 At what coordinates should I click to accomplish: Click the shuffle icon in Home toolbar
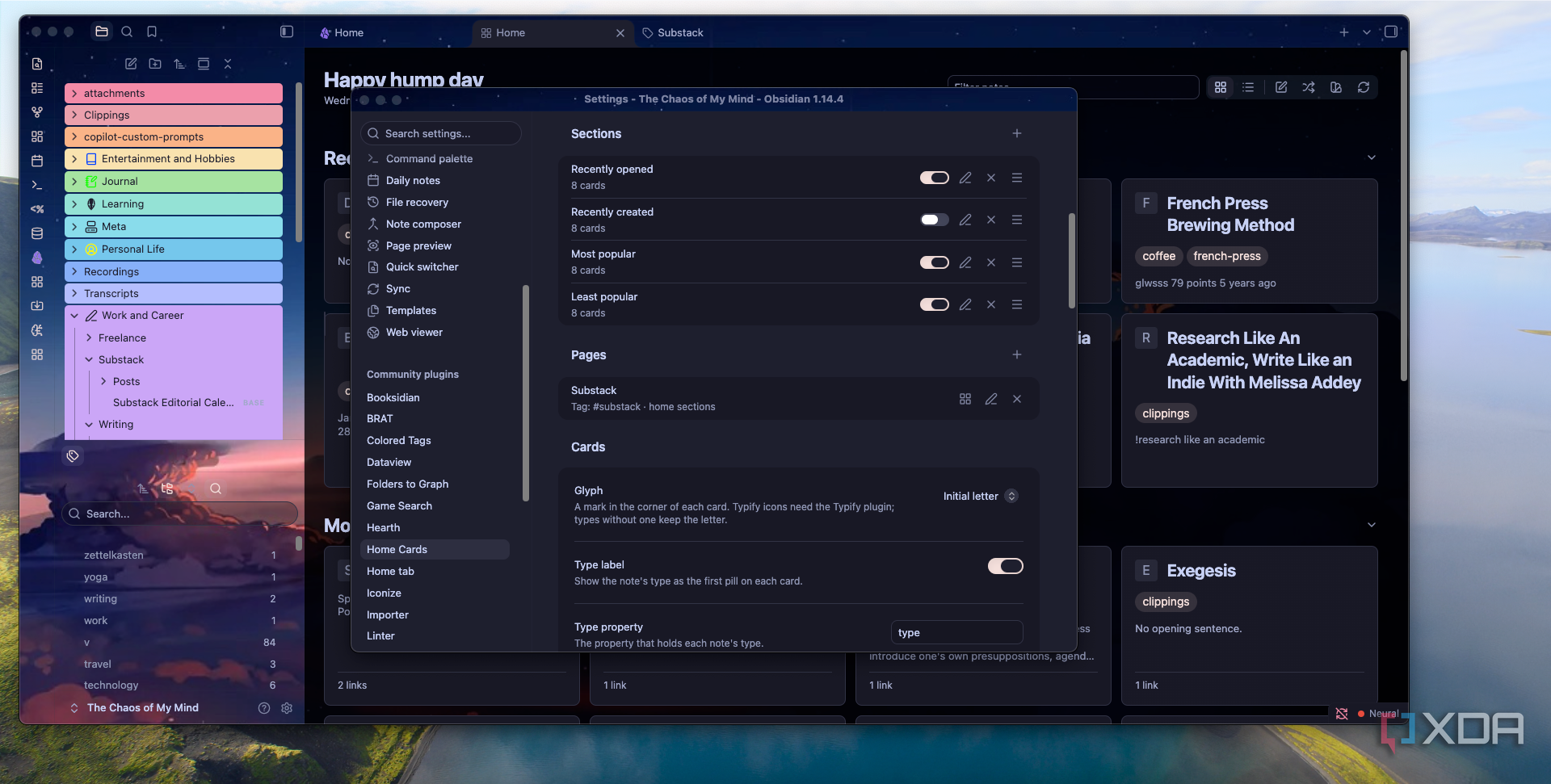coord(1309,87)
